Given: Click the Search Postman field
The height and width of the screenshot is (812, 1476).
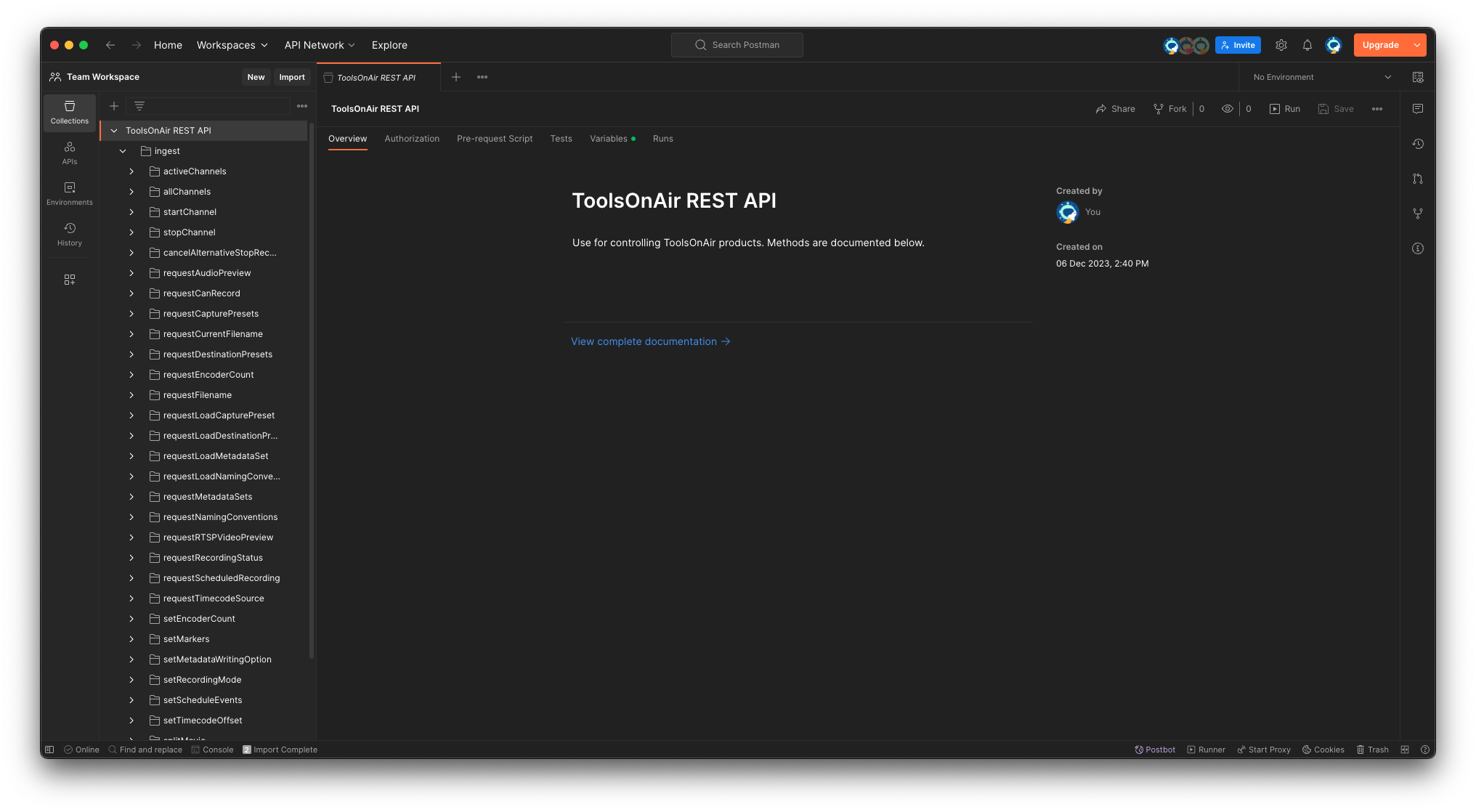Looking at the screenshot, I should pos(737,45).
